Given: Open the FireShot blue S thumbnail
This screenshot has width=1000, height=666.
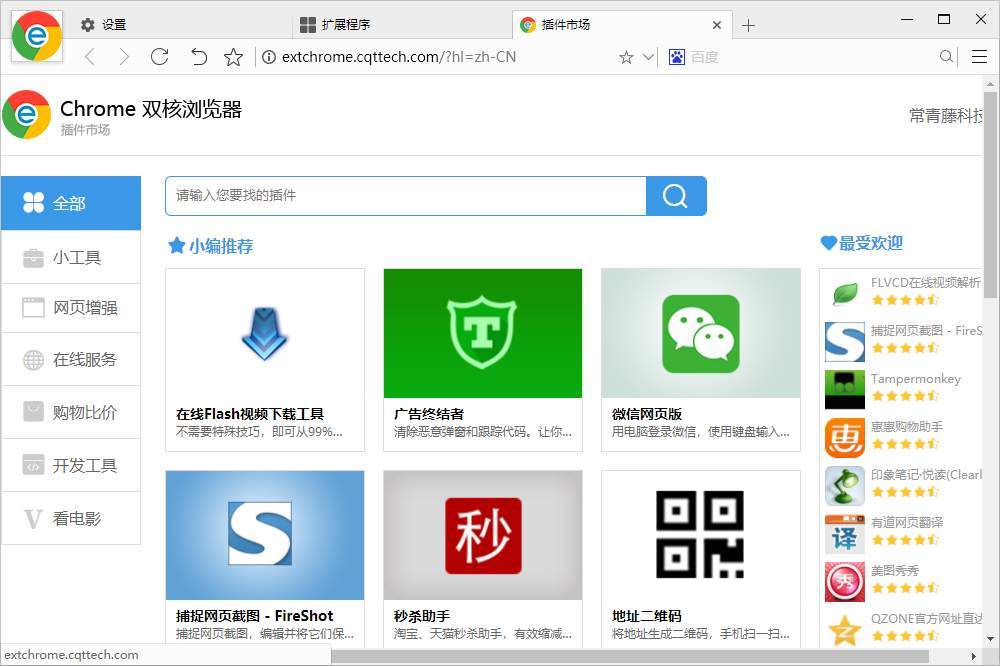Looking at the screenshot, I should (x=265, y=535).
